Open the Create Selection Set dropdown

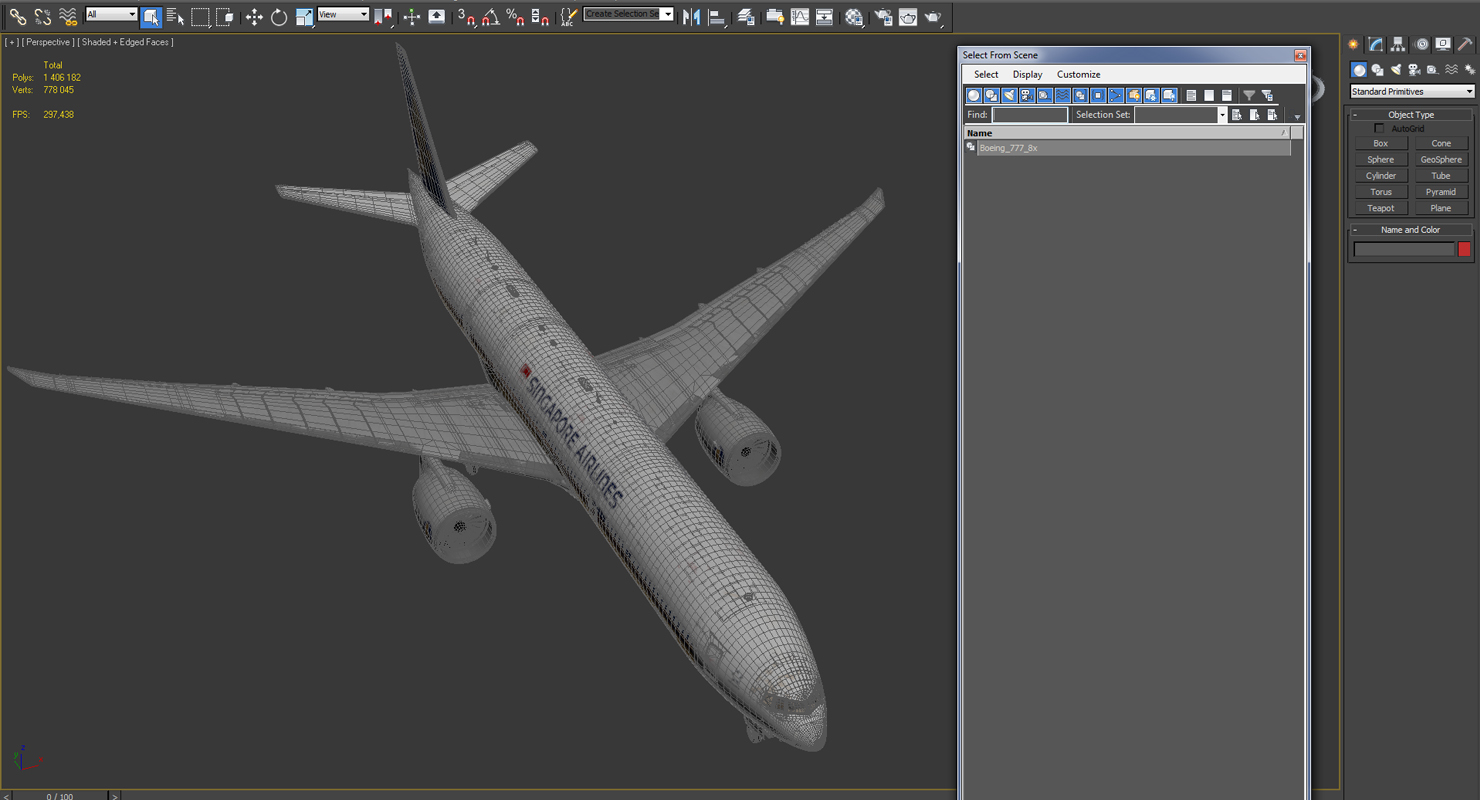tap(629, 14)
